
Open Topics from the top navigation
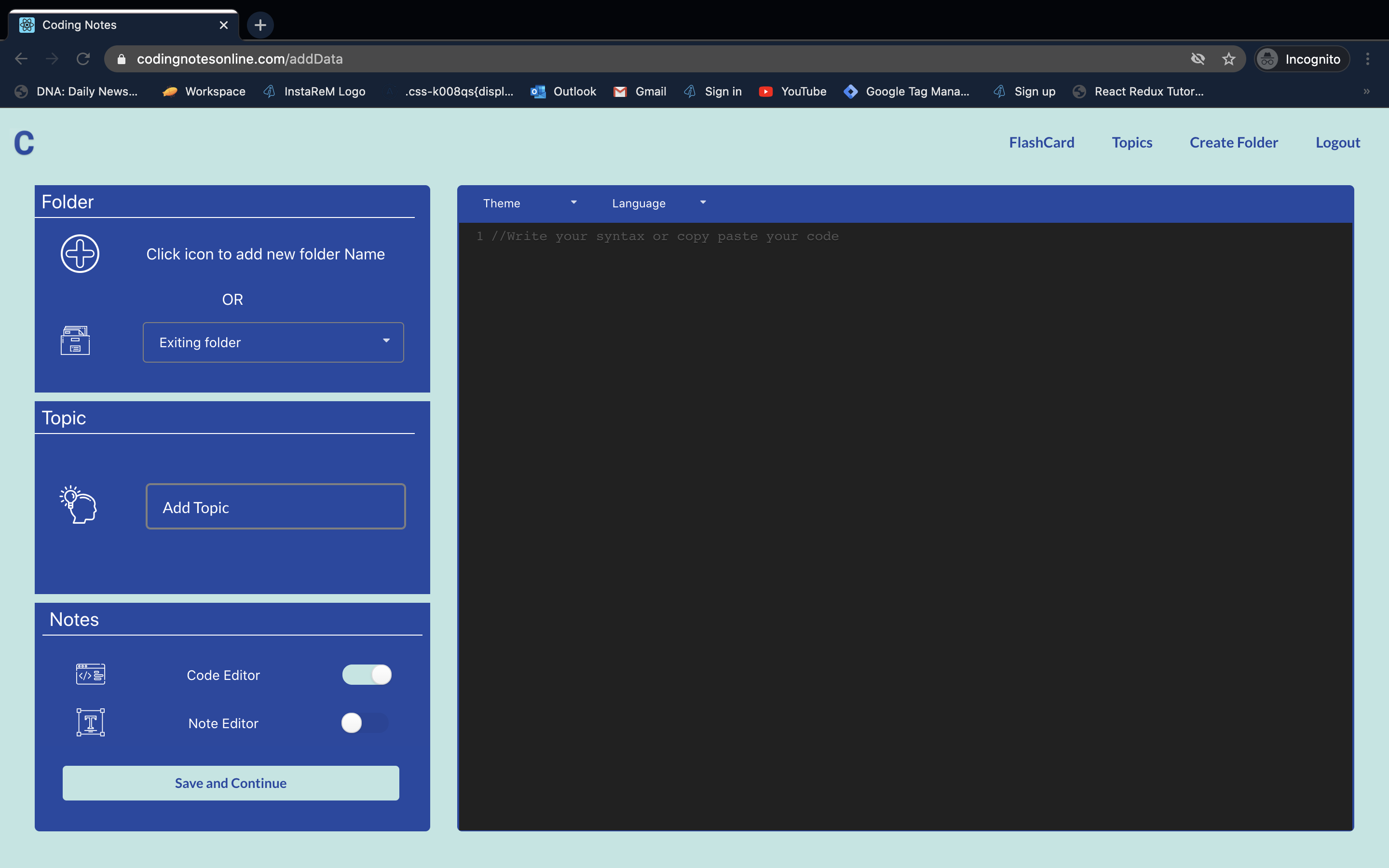[x=1131, y=142]
